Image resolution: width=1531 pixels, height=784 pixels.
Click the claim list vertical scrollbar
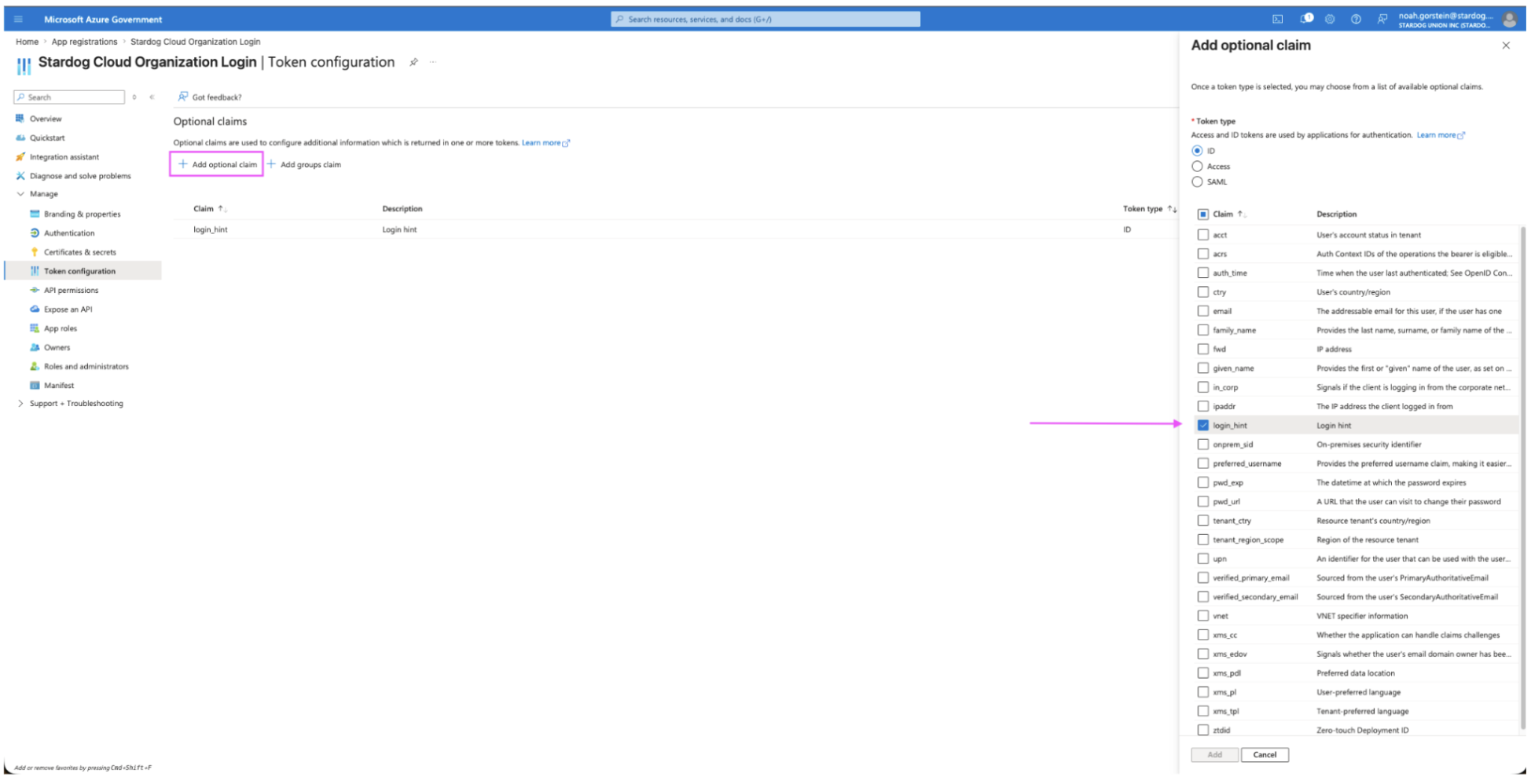(1522, 479)
